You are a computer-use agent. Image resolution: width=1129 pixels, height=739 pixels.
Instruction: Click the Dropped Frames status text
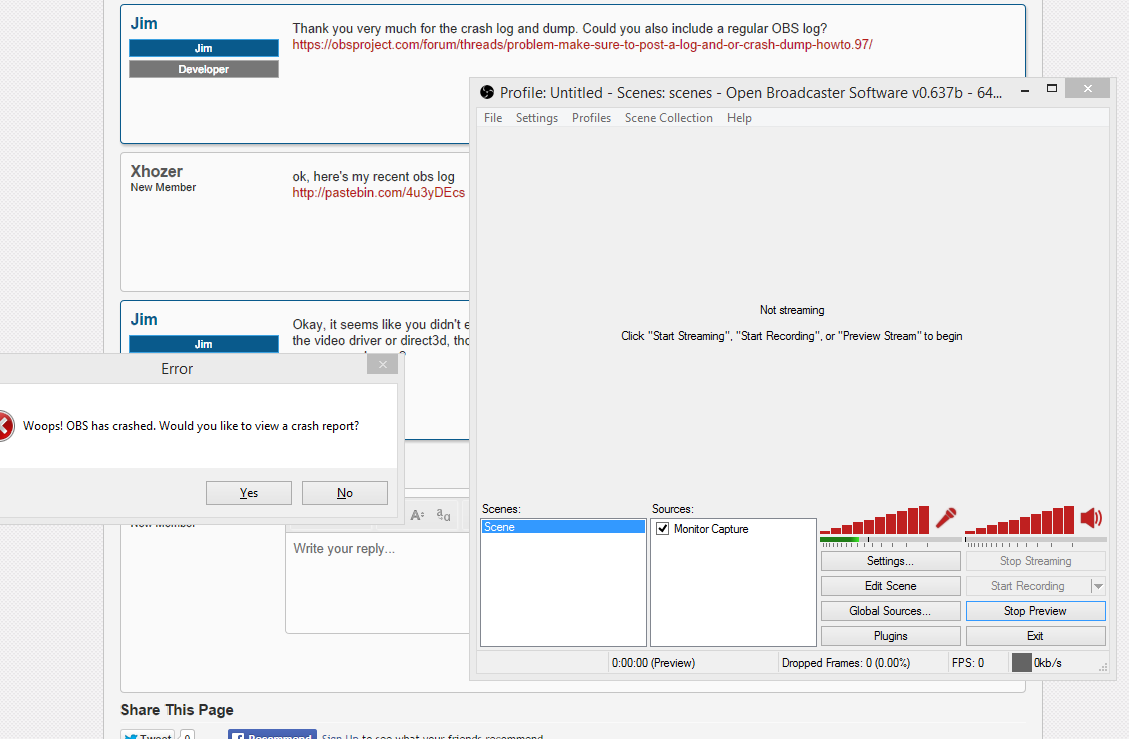click(x=845, y=663)
